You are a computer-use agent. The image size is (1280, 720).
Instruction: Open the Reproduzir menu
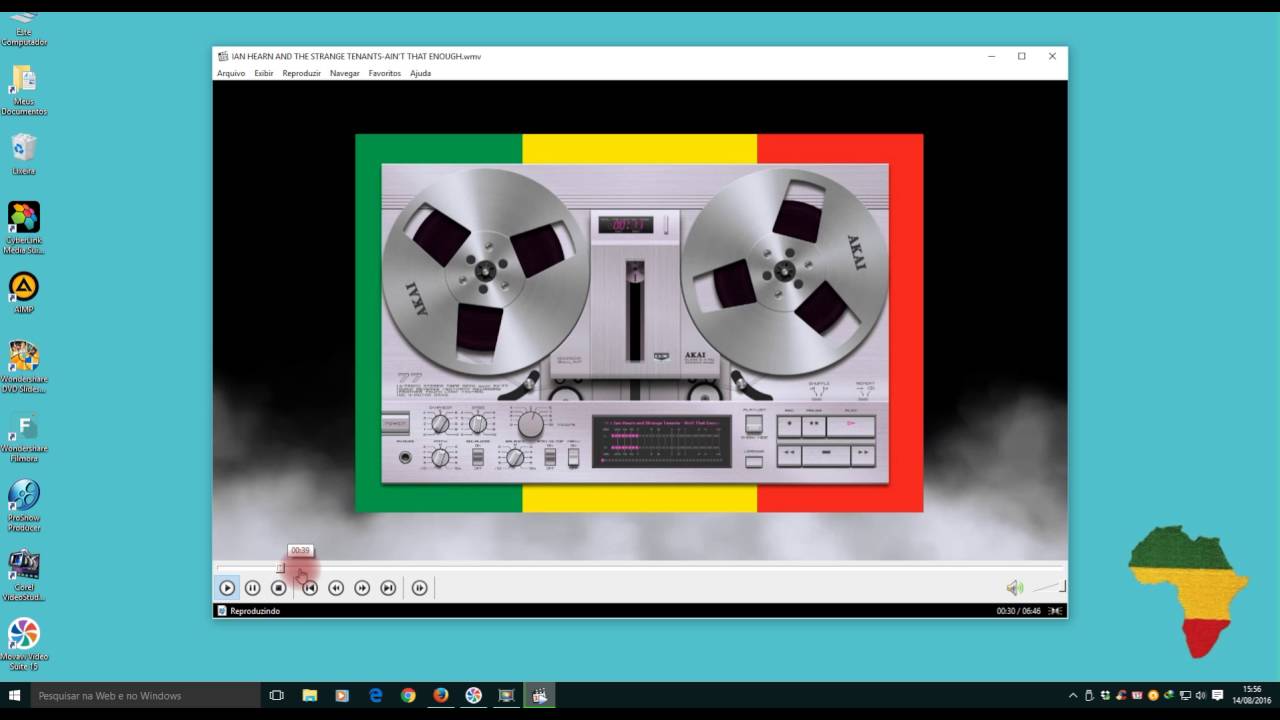pyautogui.click(x=302, y=73)
